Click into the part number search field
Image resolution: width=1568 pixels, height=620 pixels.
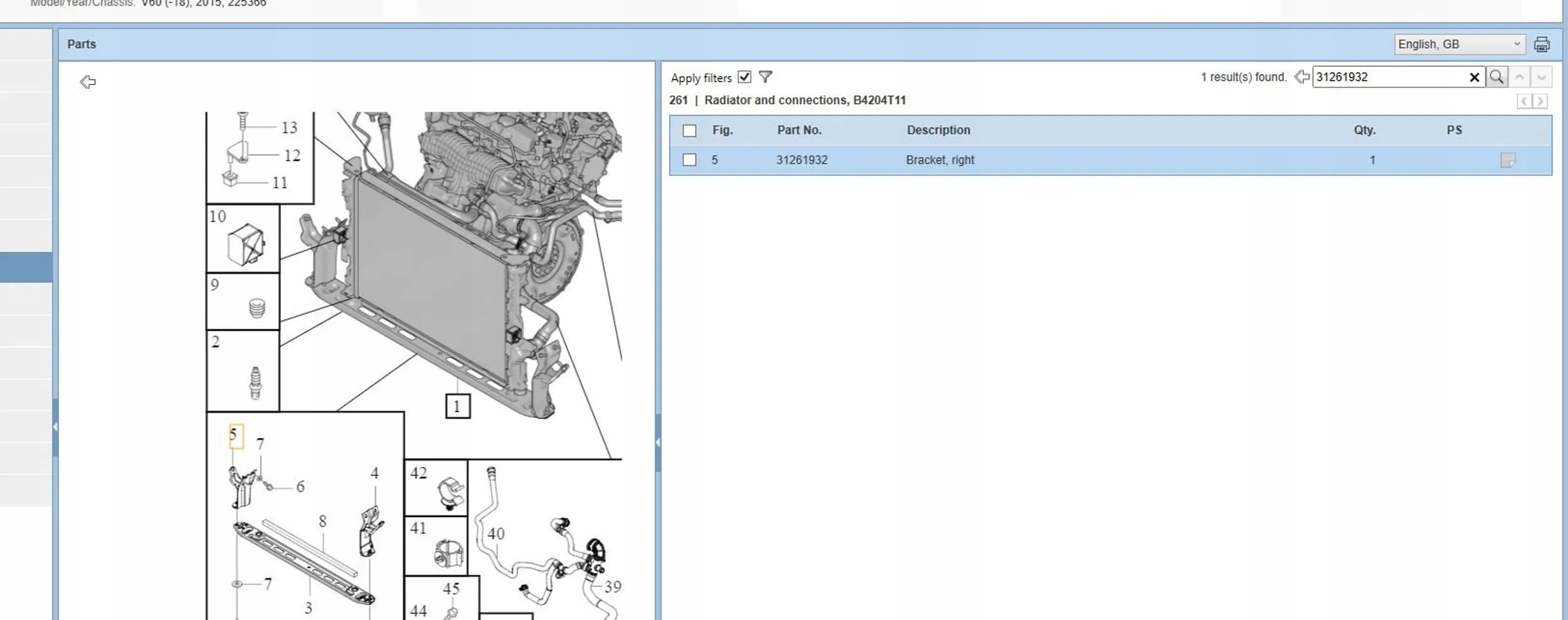click(x=1389, y=77)
